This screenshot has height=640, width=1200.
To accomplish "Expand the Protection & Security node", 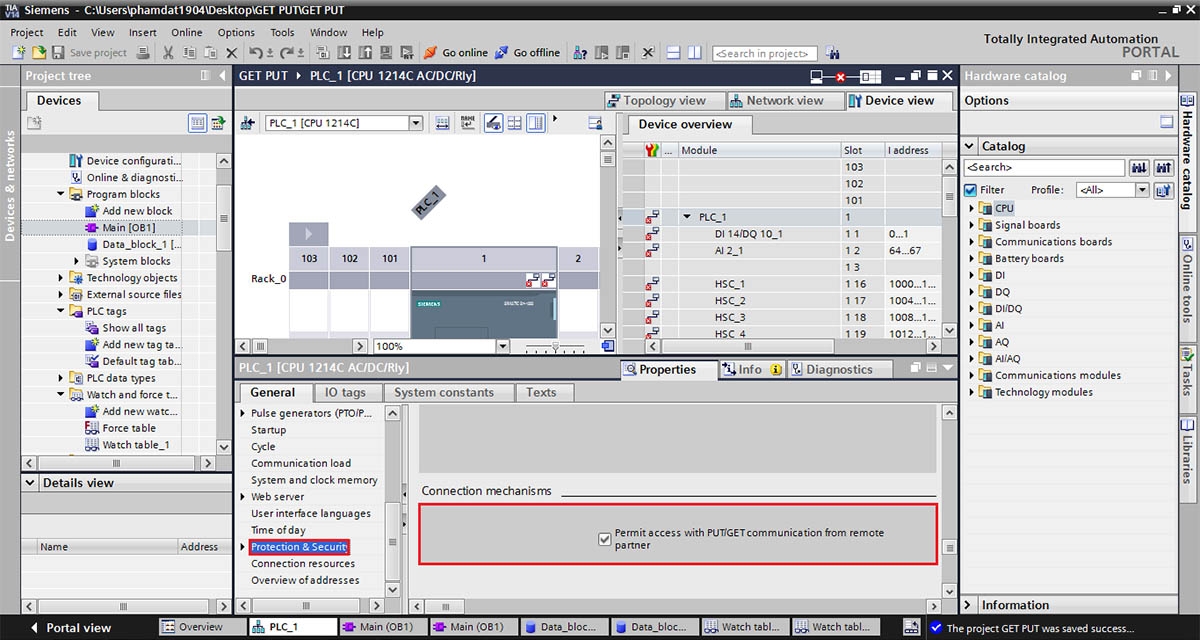I will click(x=242, y=547).
